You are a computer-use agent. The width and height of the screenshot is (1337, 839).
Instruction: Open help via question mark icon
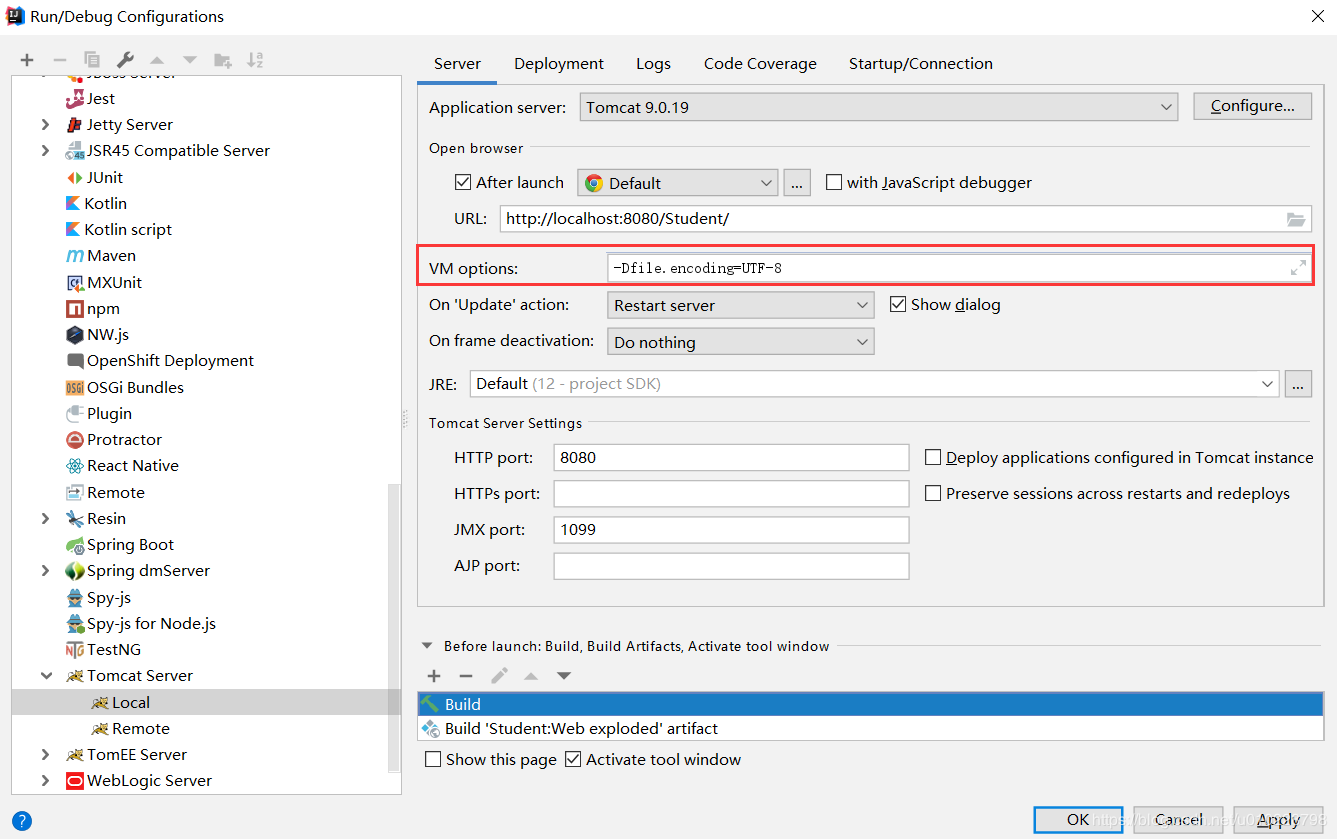[21, 821]
